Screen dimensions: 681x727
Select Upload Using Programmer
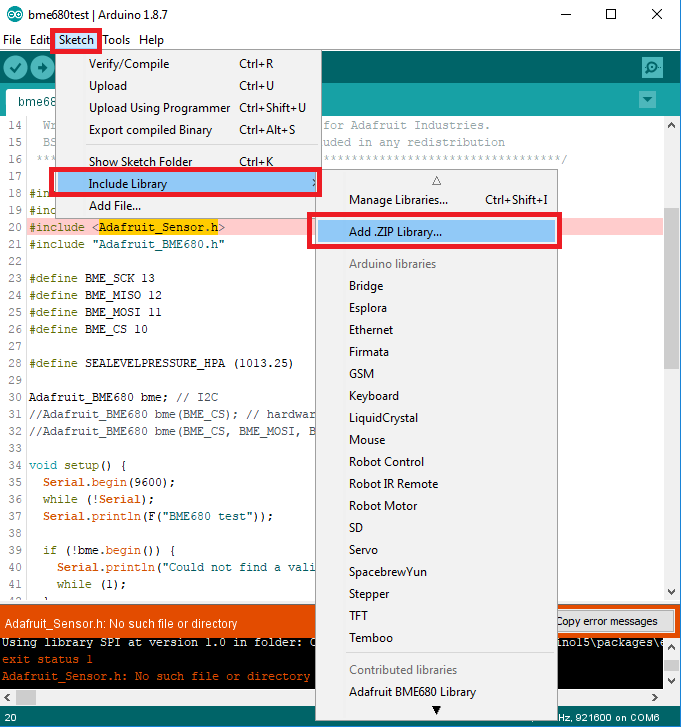[159, 108]
